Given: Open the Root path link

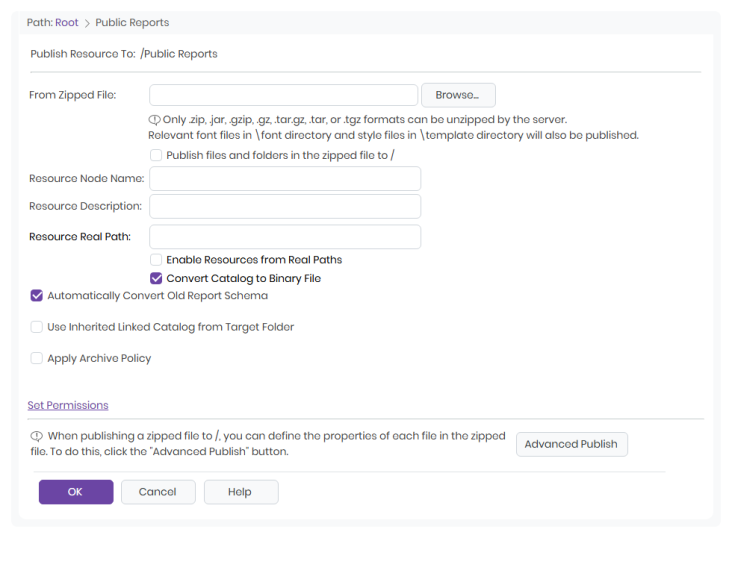Looking at the screenshot, I should pos(67,22).
